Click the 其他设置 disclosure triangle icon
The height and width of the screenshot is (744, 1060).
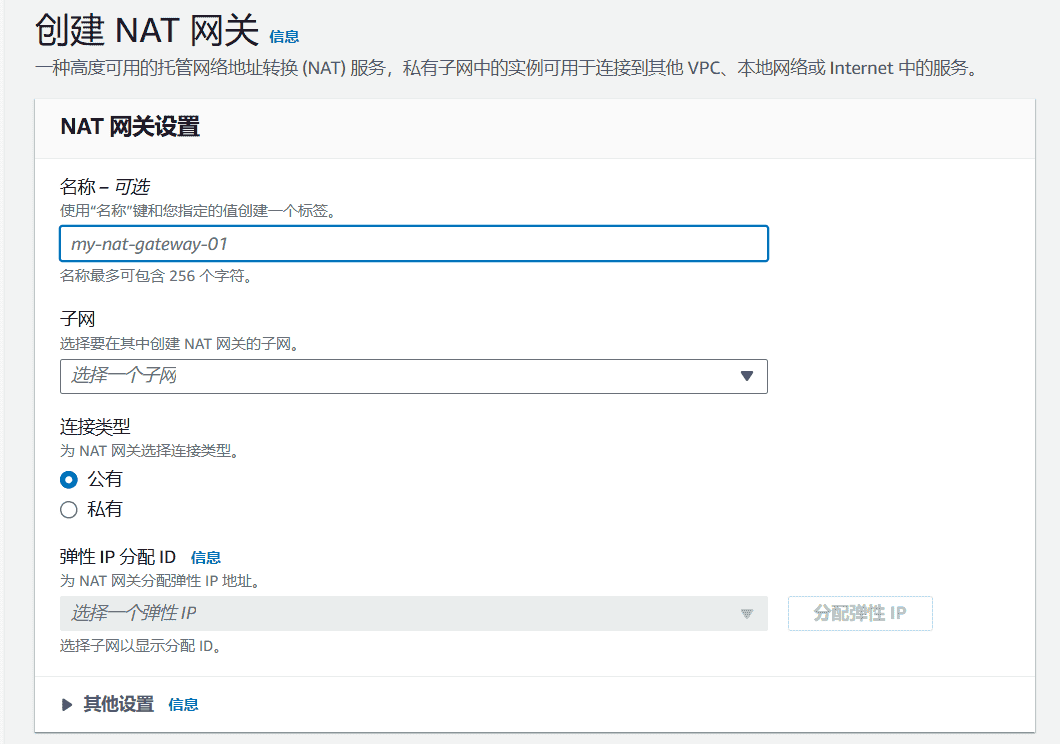[67, 704]
